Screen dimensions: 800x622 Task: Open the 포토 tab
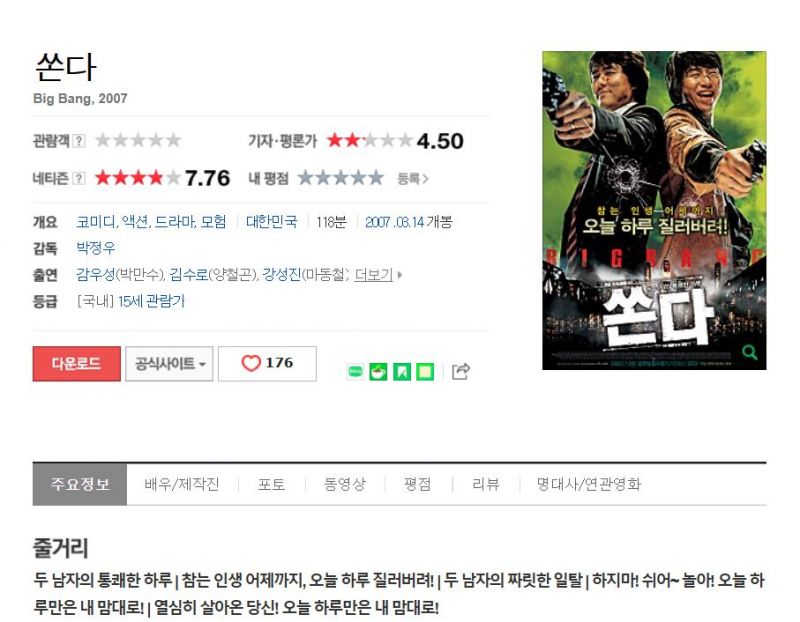click(x=271, y=484)
